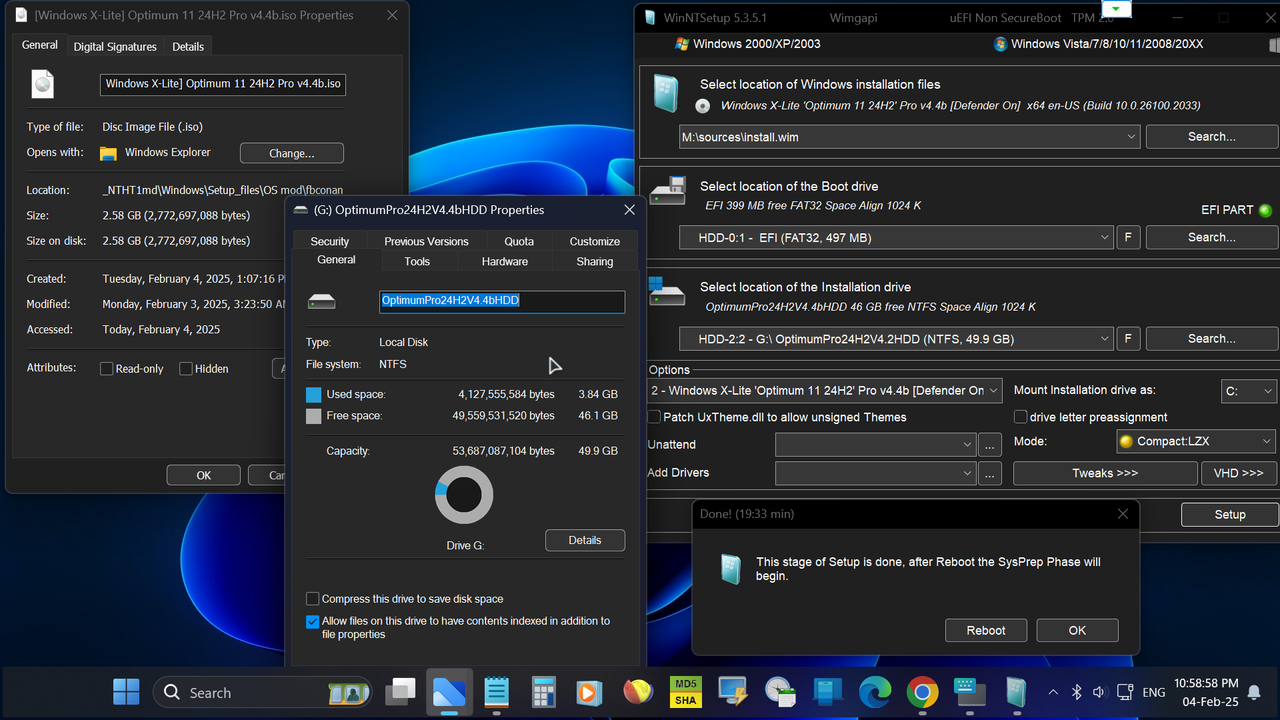Open the MD5/SHA checksum tool from taskbar
This screenshot has width=1280, height=720.
[x=685, y=691]
